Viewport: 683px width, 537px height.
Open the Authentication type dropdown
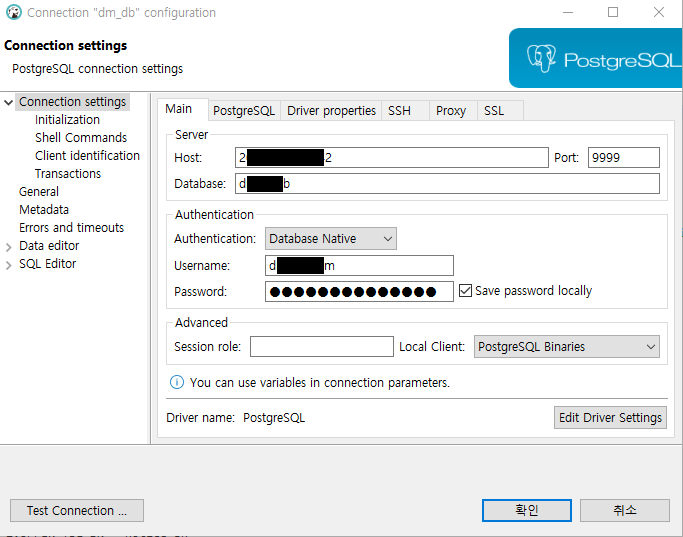[x=331, y=239]
